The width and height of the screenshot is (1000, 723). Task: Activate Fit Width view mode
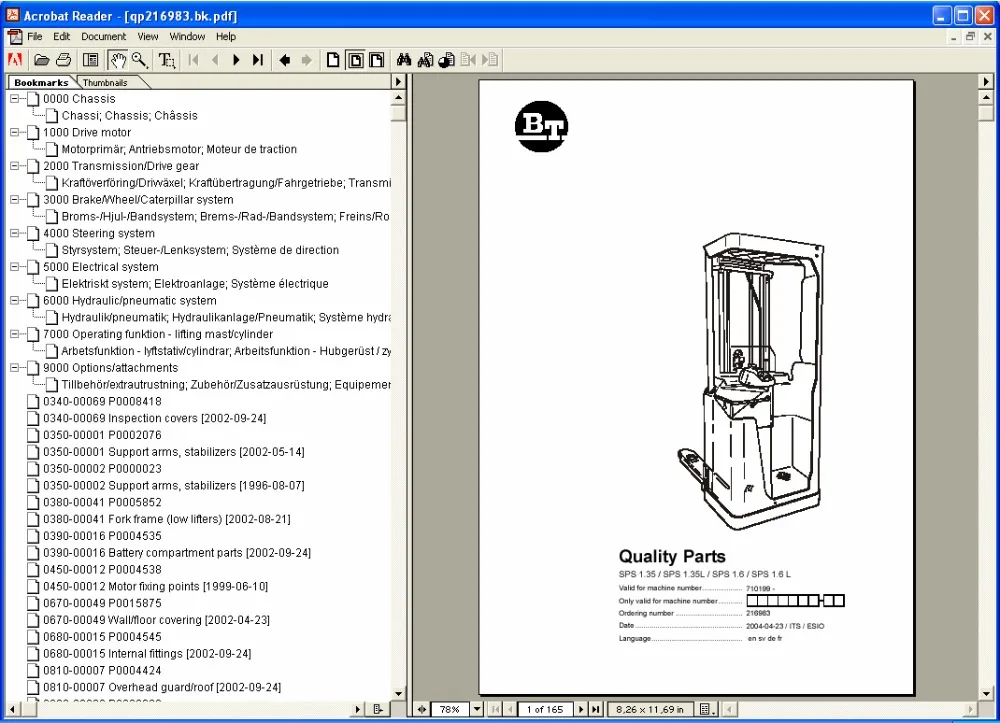tap(377, 59)
